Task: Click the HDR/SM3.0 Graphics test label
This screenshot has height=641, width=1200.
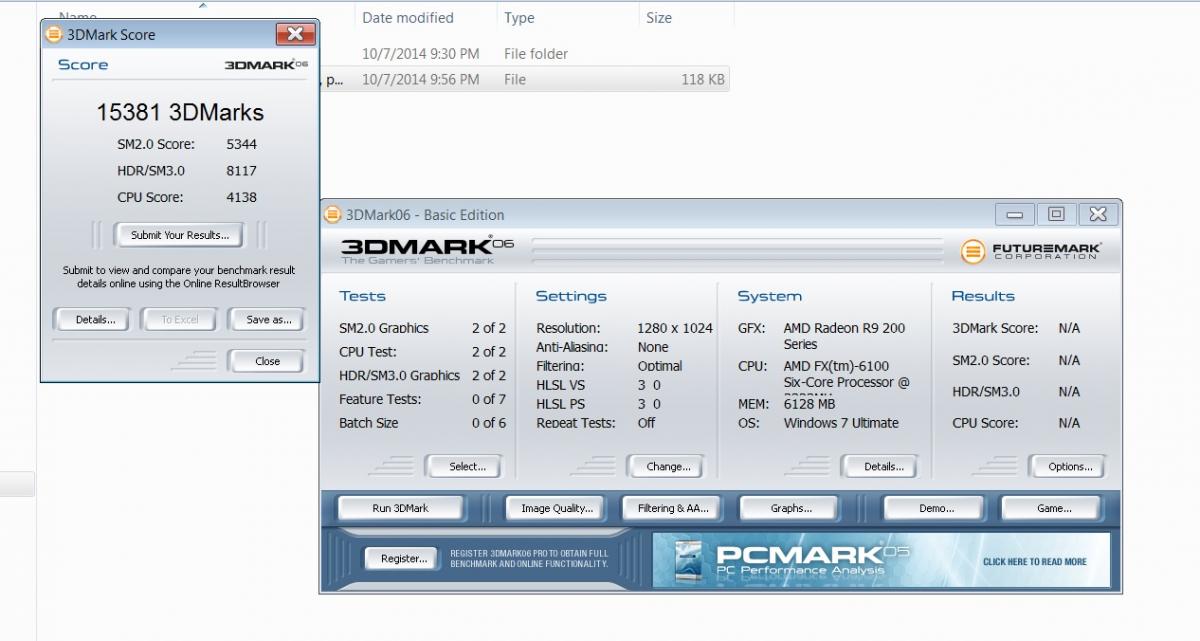Action: point(400,376)
